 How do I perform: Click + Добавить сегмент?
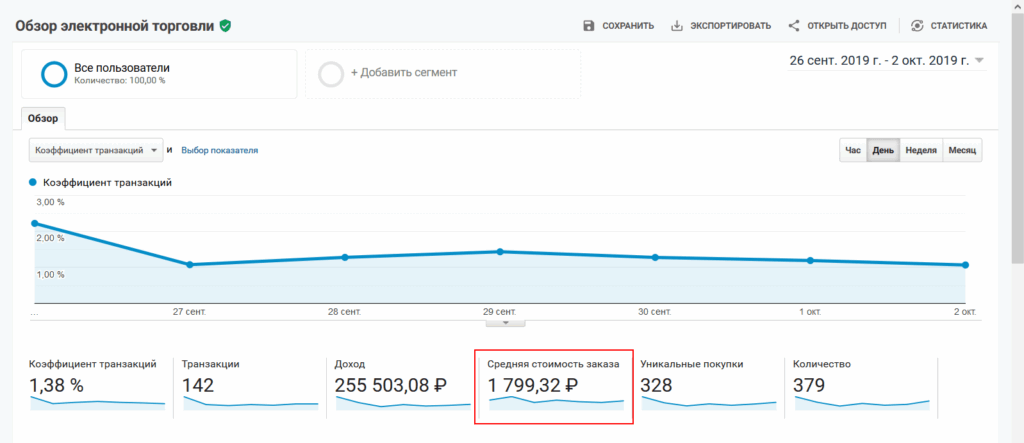(404, 73)
